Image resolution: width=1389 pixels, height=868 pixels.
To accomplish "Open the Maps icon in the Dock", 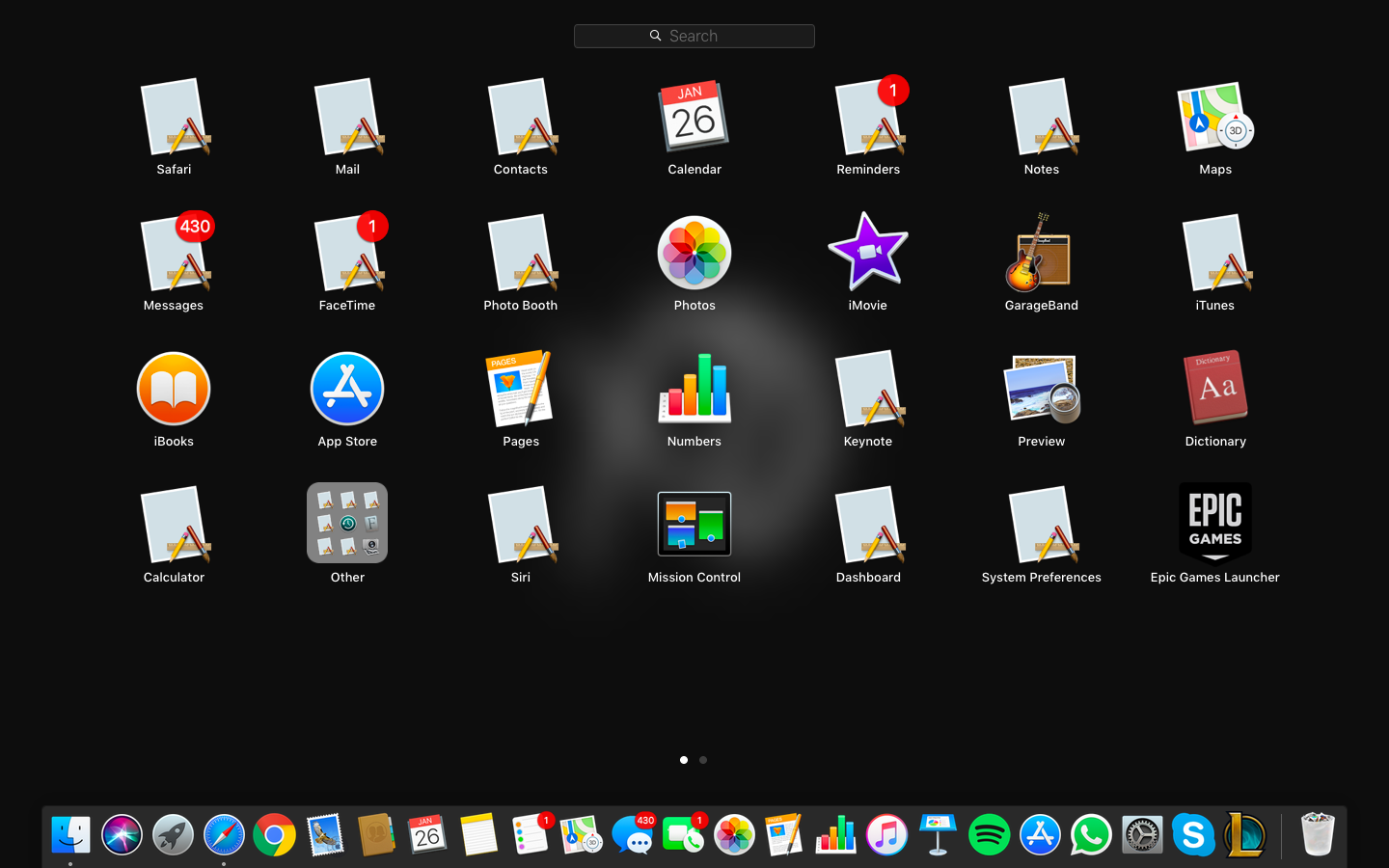I will click(581, 835).
